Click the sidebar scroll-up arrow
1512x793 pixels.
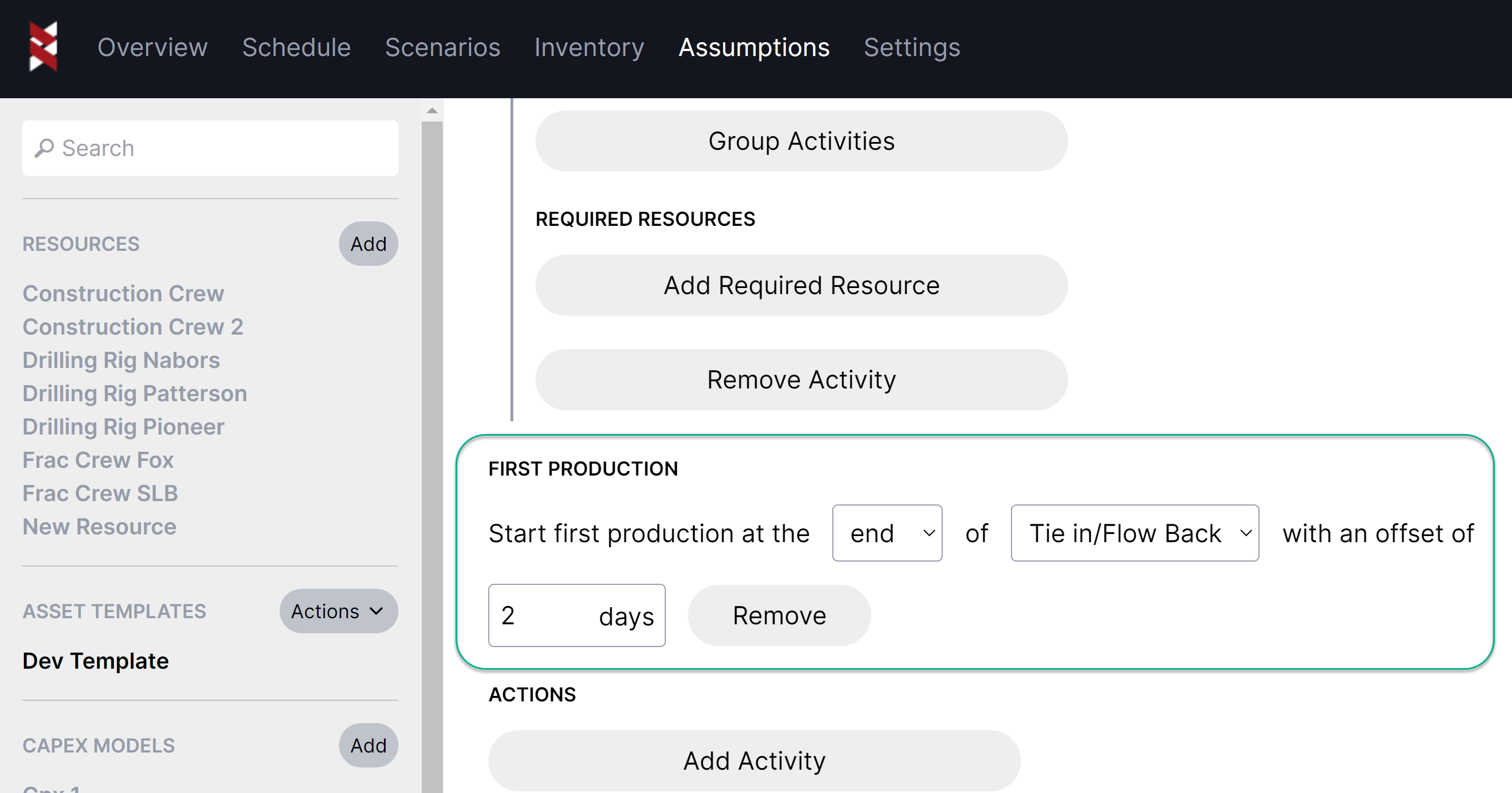432,110
